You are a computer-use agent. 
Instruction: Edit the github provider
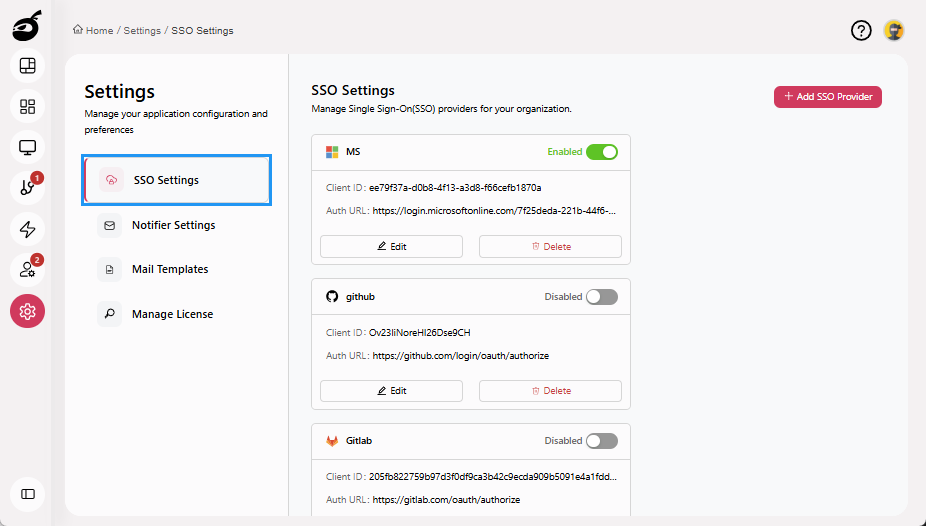click(x=391, y=391)
